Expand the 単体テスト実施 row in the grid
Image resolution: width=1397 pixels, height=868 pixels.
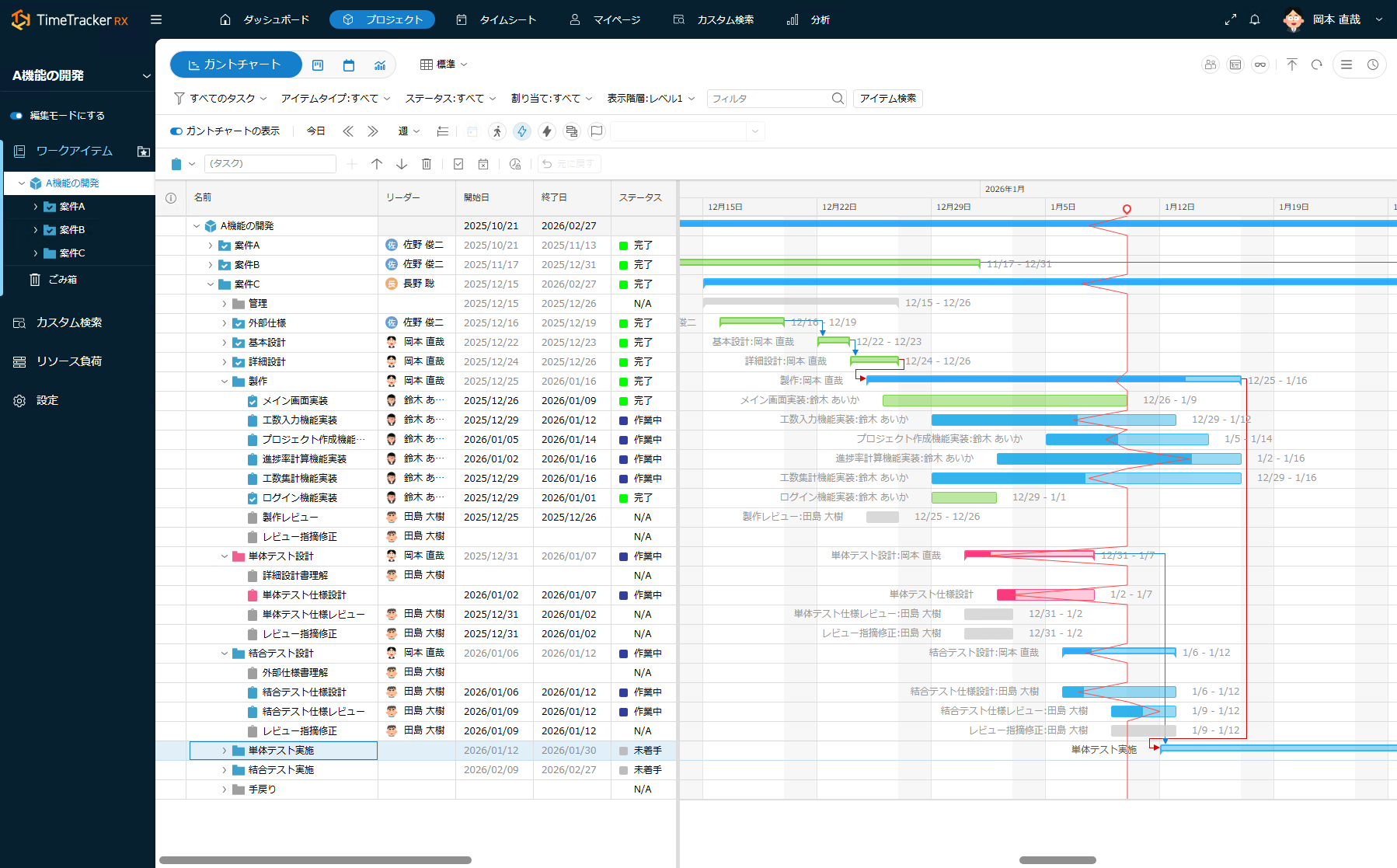pos(225,751)
